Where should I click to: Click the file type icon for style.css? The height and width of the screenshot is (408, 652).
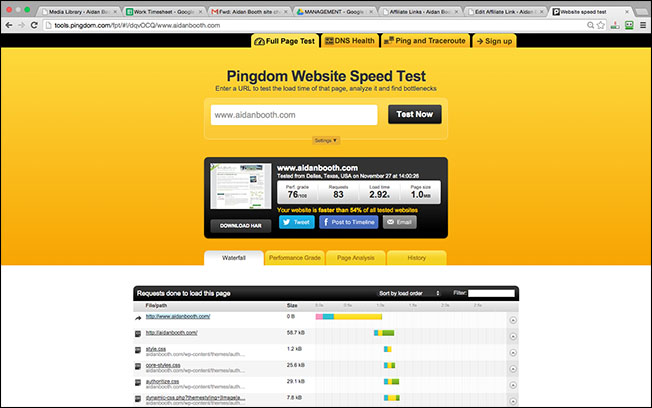click(x=138, y=350)
